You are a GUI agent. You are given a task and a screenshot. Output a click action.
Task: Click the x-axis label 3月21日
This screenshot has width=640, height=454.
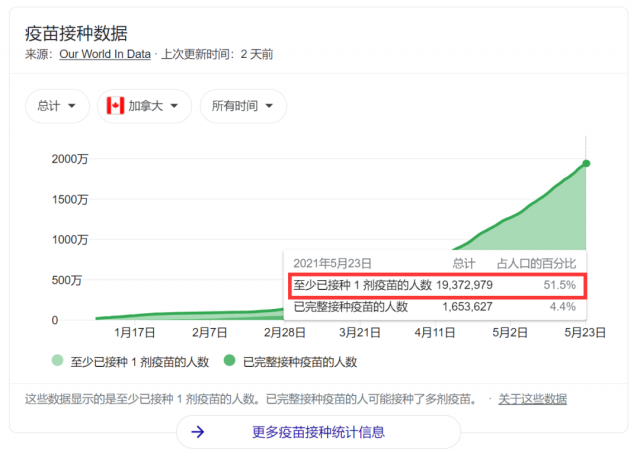coord(360,332)
